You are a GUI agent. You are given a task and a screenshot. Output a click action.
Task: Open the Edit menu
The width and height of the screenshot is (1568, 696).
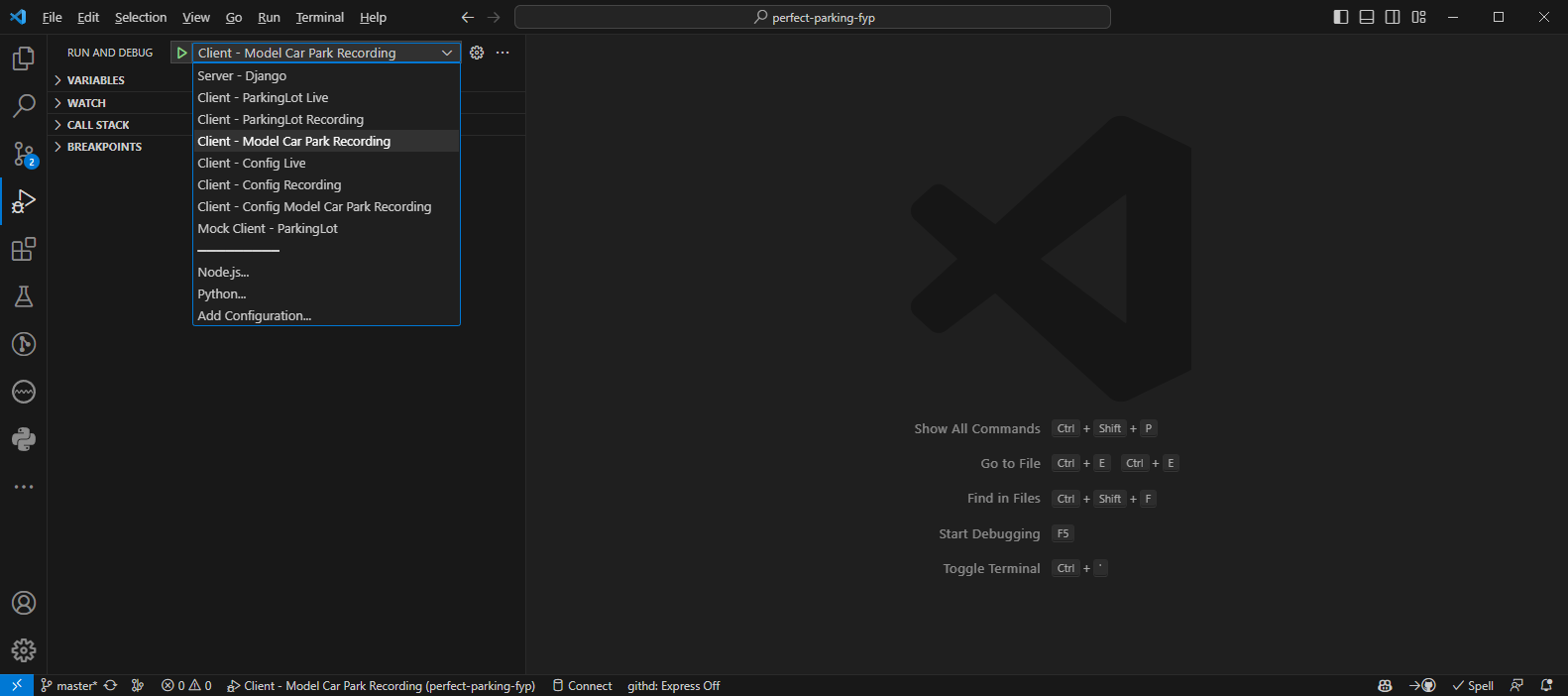pos(88,17)
